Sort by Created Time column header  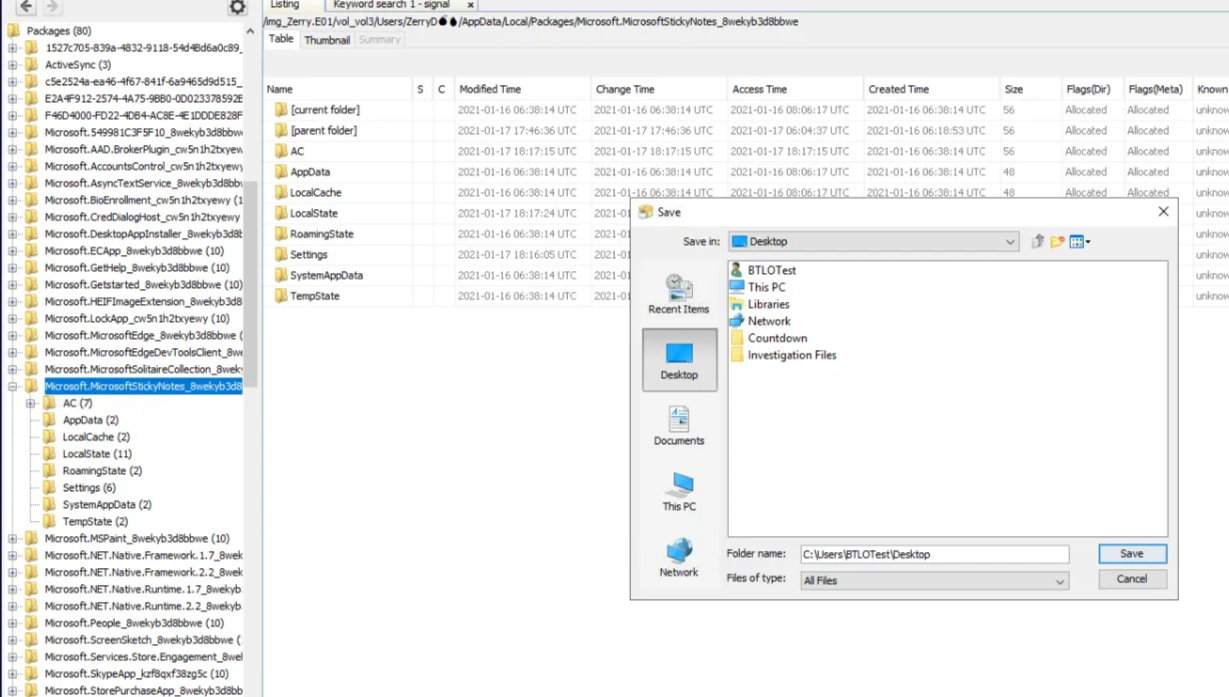pos(932,89)
